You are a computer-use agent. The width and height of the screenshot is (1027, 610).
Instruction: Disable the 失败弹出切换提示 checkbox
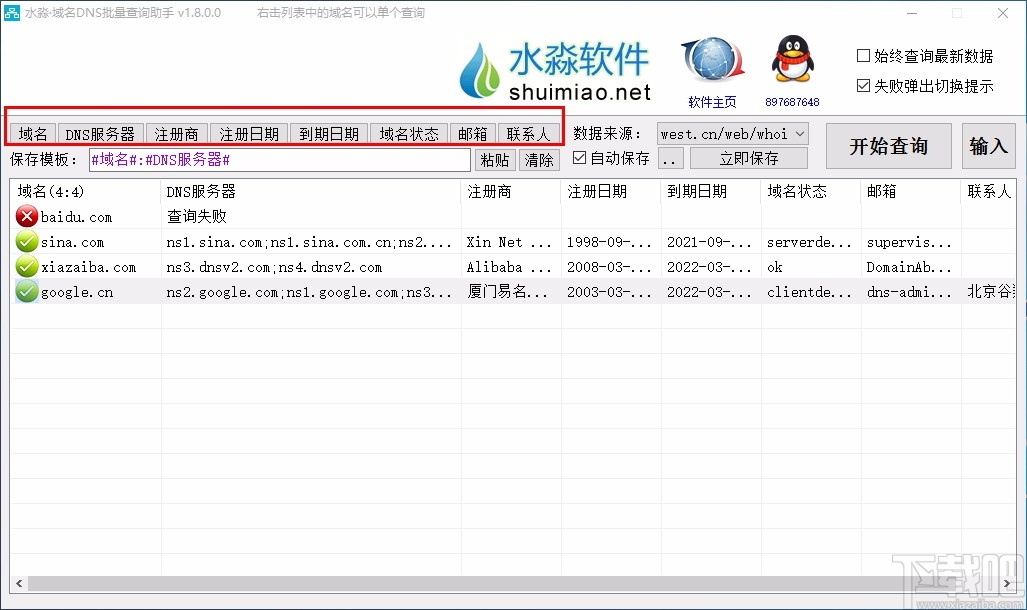click(x=861, y=84)
